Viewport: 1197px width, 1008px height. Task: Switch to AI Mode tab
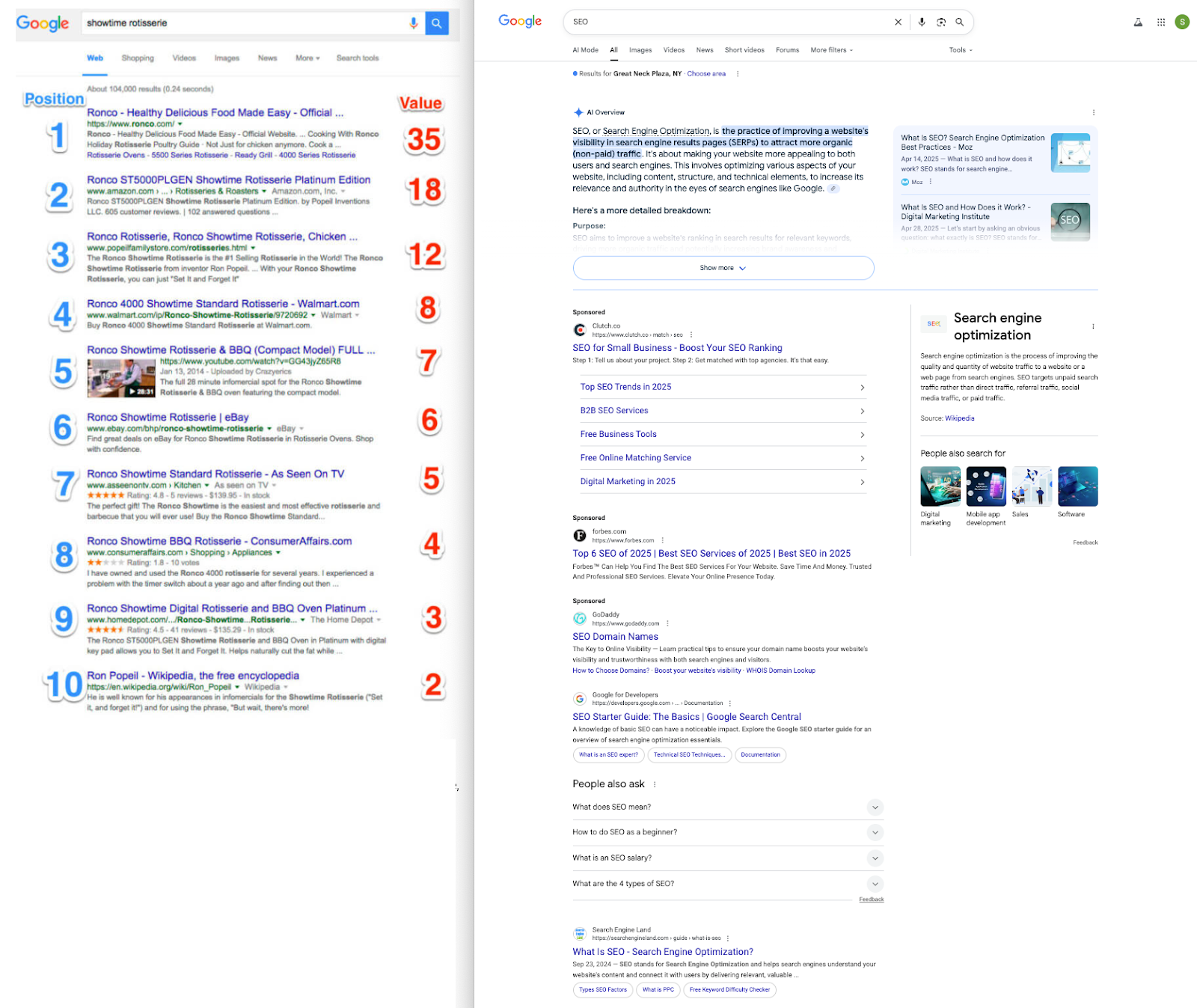585,50
